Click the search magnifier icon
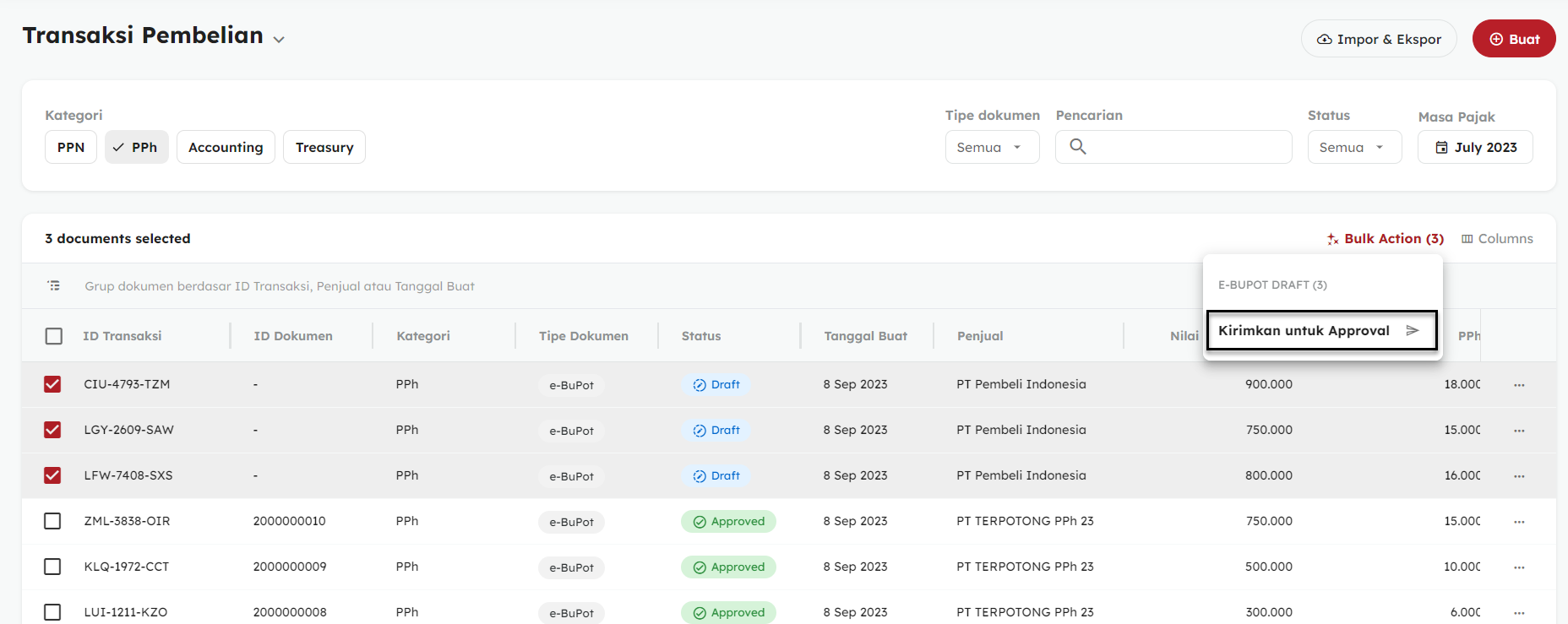Image resolution: width=1568 pixels, height=624 pixels. click(1077, 147)
